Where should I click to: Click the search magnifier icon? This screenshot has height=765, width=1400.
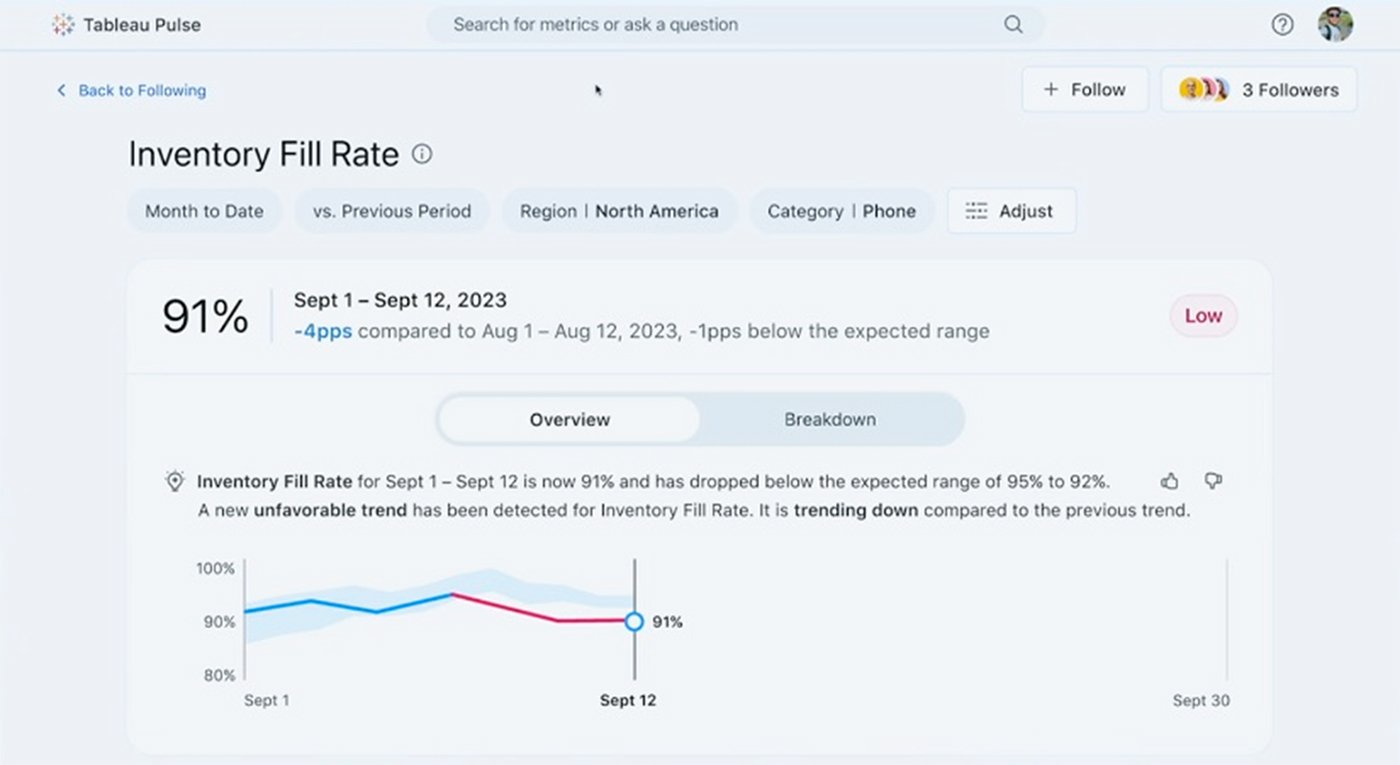coord(1013,25)
